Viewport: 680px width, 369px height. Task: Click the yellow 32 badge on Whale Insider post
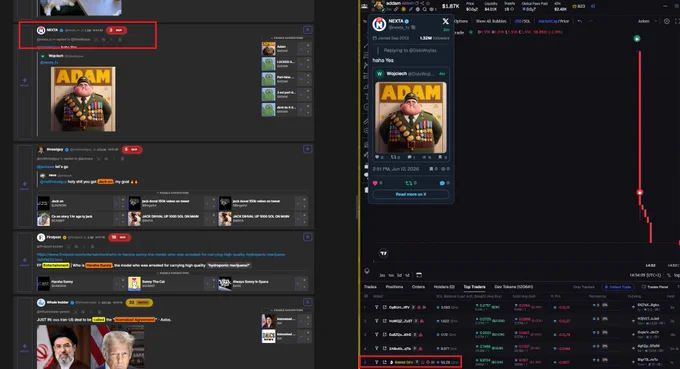tap(139, 303)
